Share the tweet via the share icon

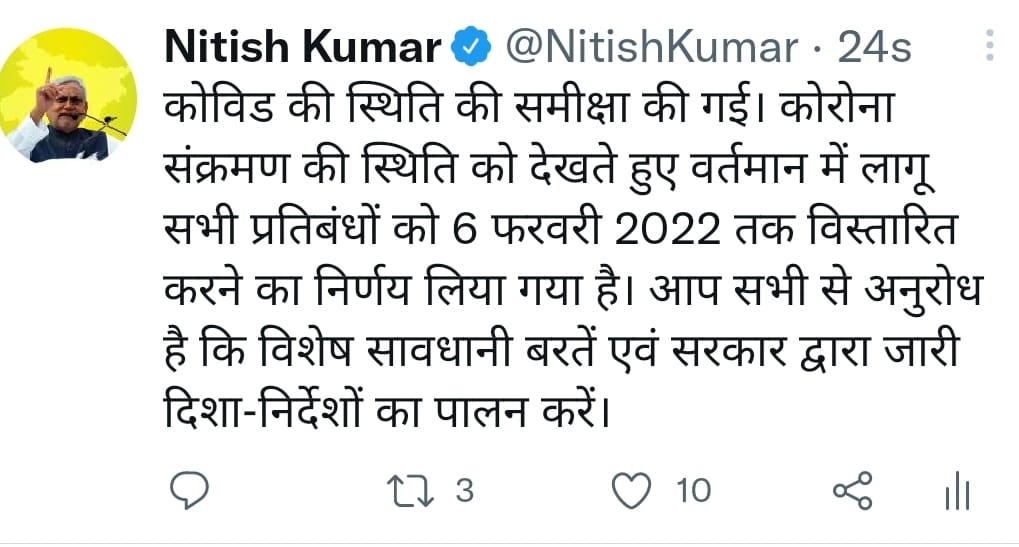pos(853,490)
